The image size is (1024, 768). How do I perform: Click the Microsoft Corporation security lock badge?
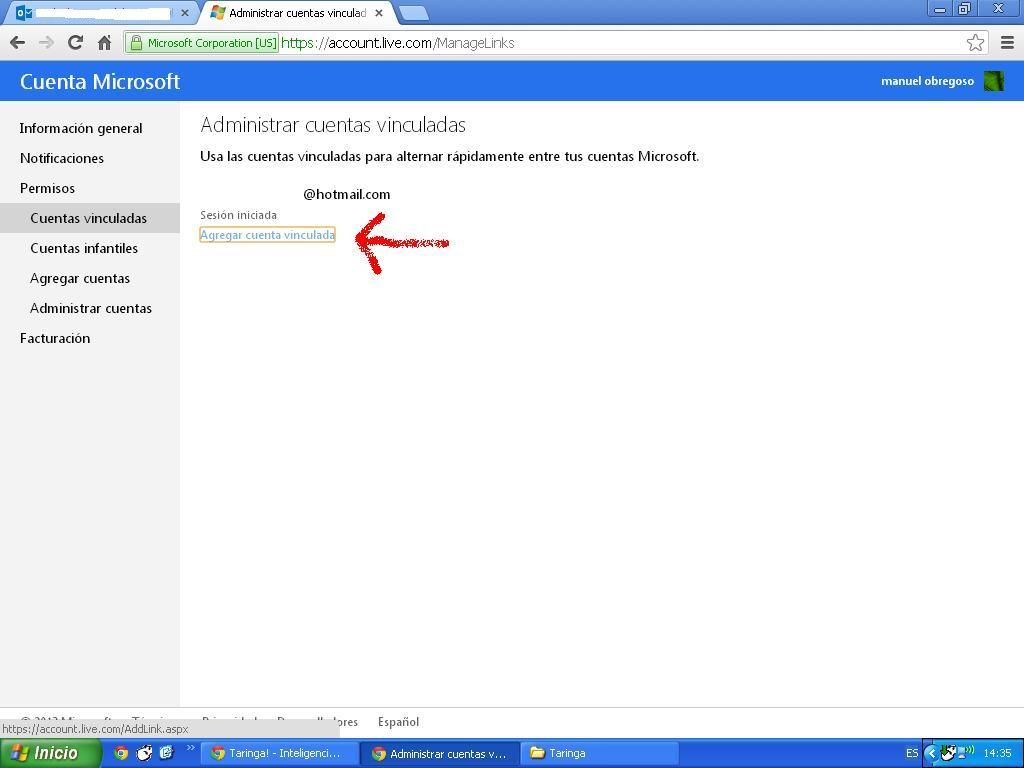pos(202,43)
